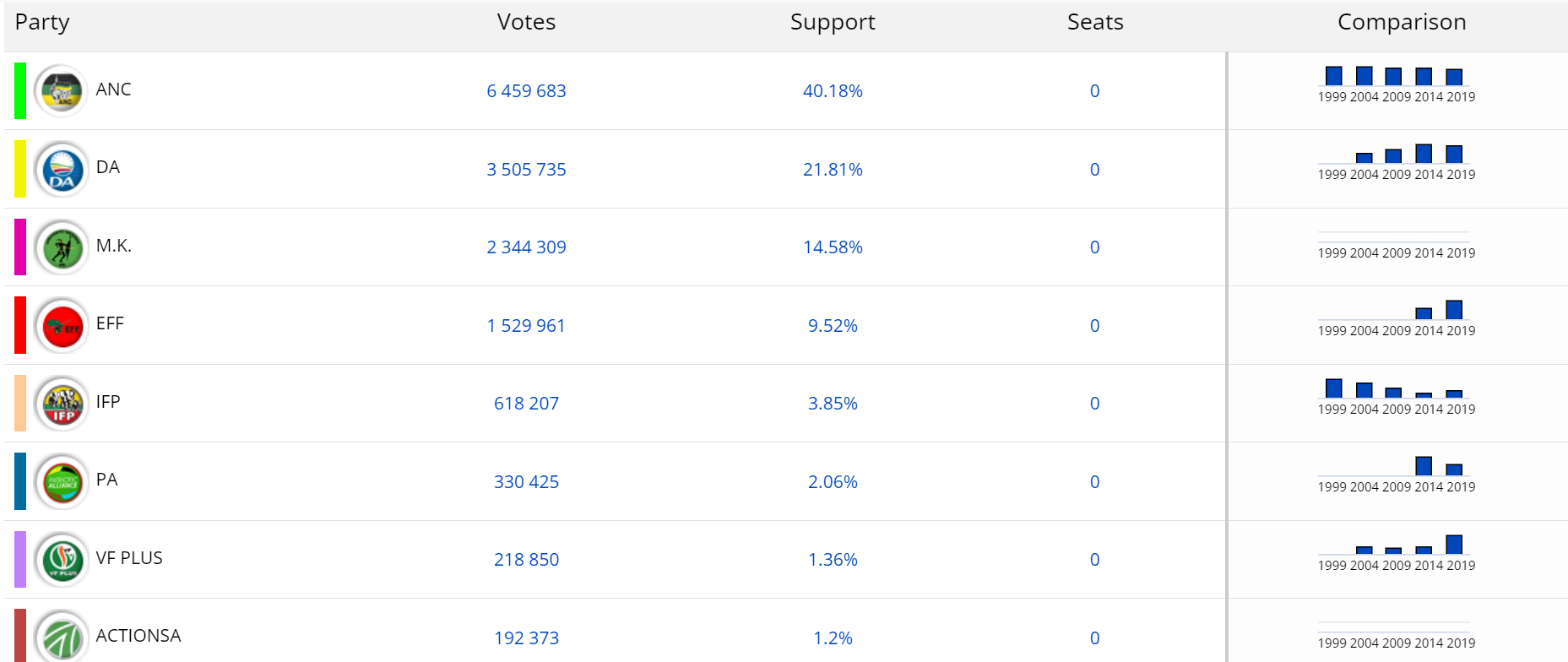Viewport: 1568px width, 662px height.
Task: Open the IFP party logo
Action: pyautogui.click(x=62, y=404)
